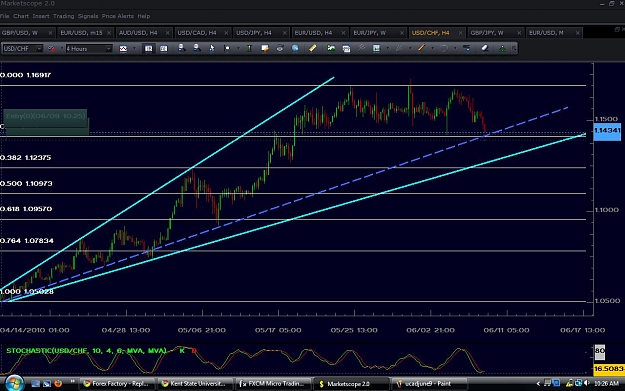Screen dimensions: 625x391
Task: Open the Price Alerts menu
Action: click(118, 16)
